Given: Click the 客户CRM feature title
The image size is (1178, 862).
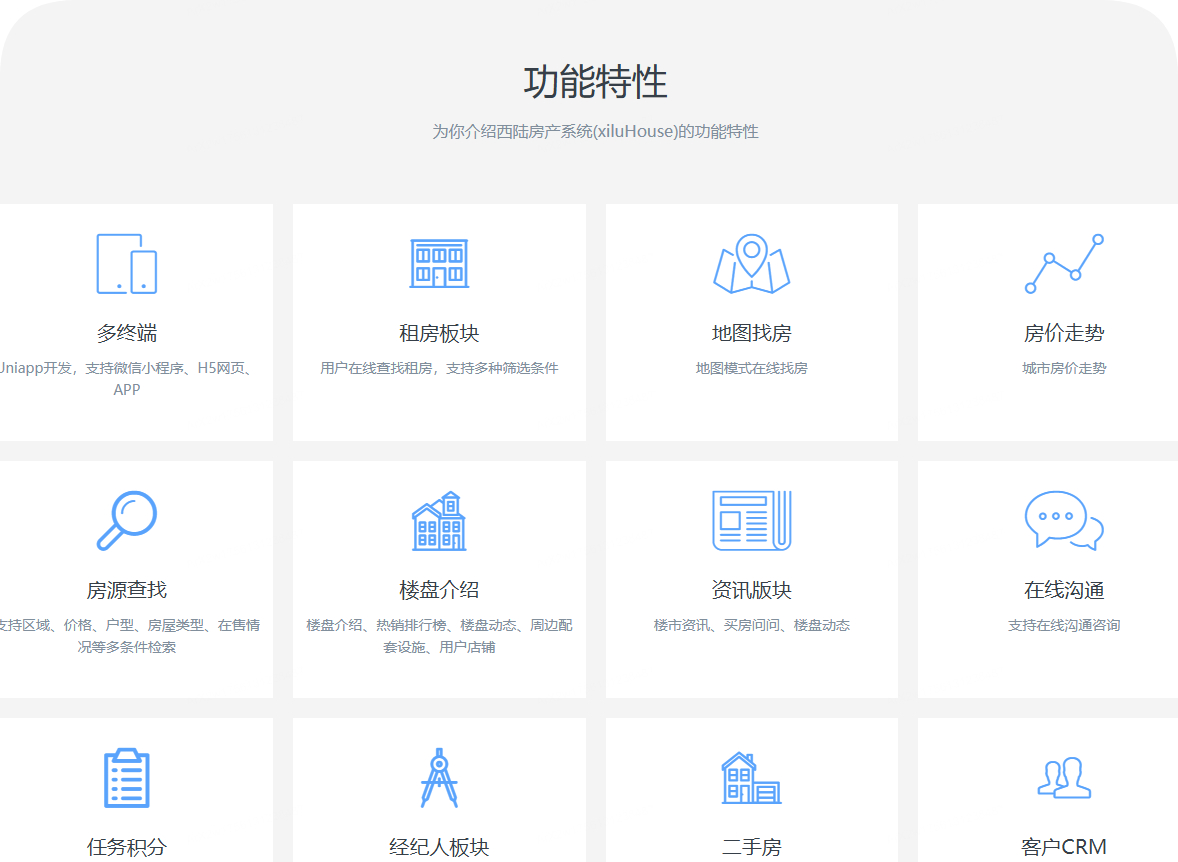Looking at the screenshot, I should pyautogui.click(x=1063, y=846).
